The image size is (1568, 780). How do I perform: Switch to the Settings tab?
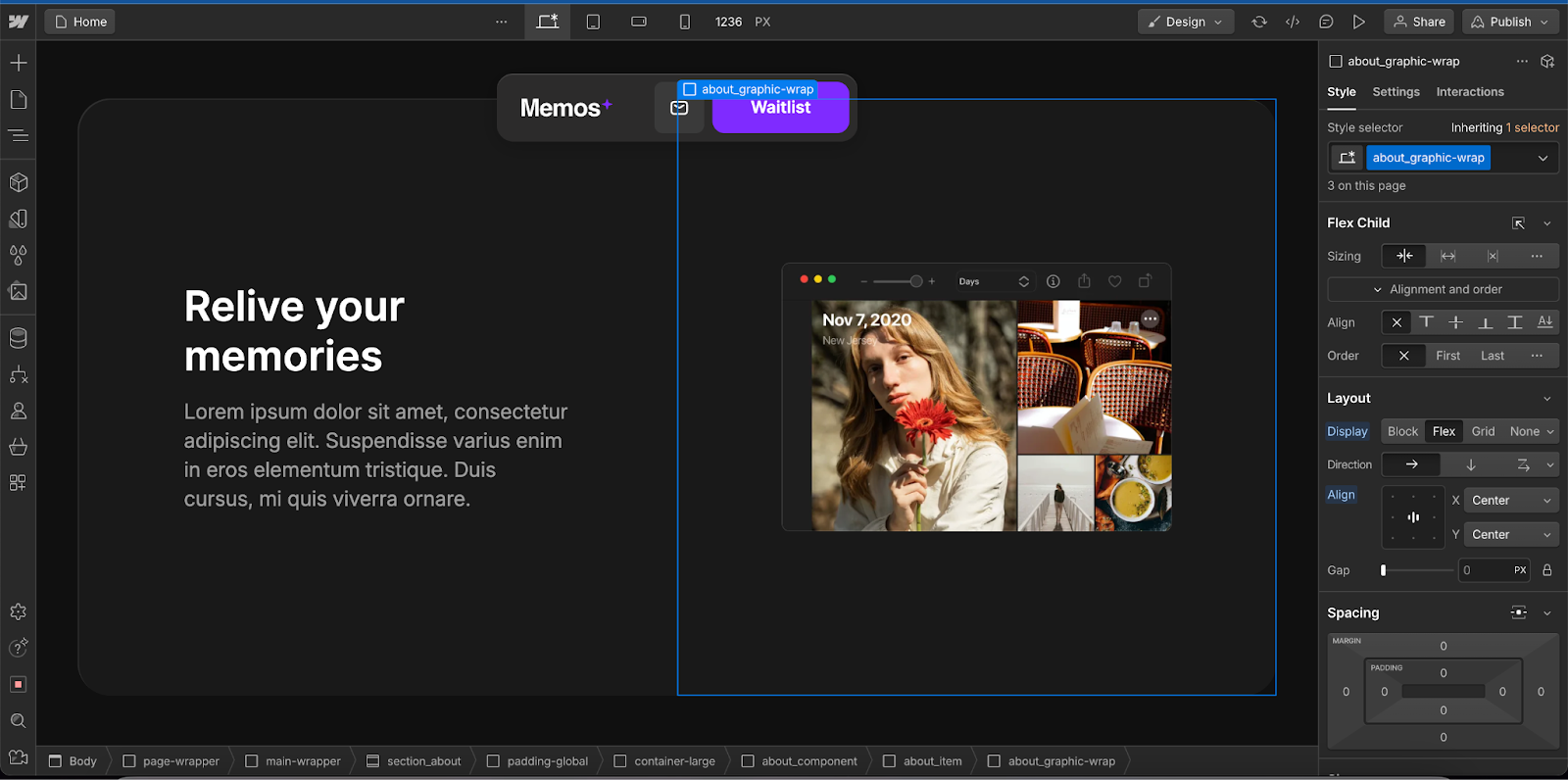(1396, 92)
